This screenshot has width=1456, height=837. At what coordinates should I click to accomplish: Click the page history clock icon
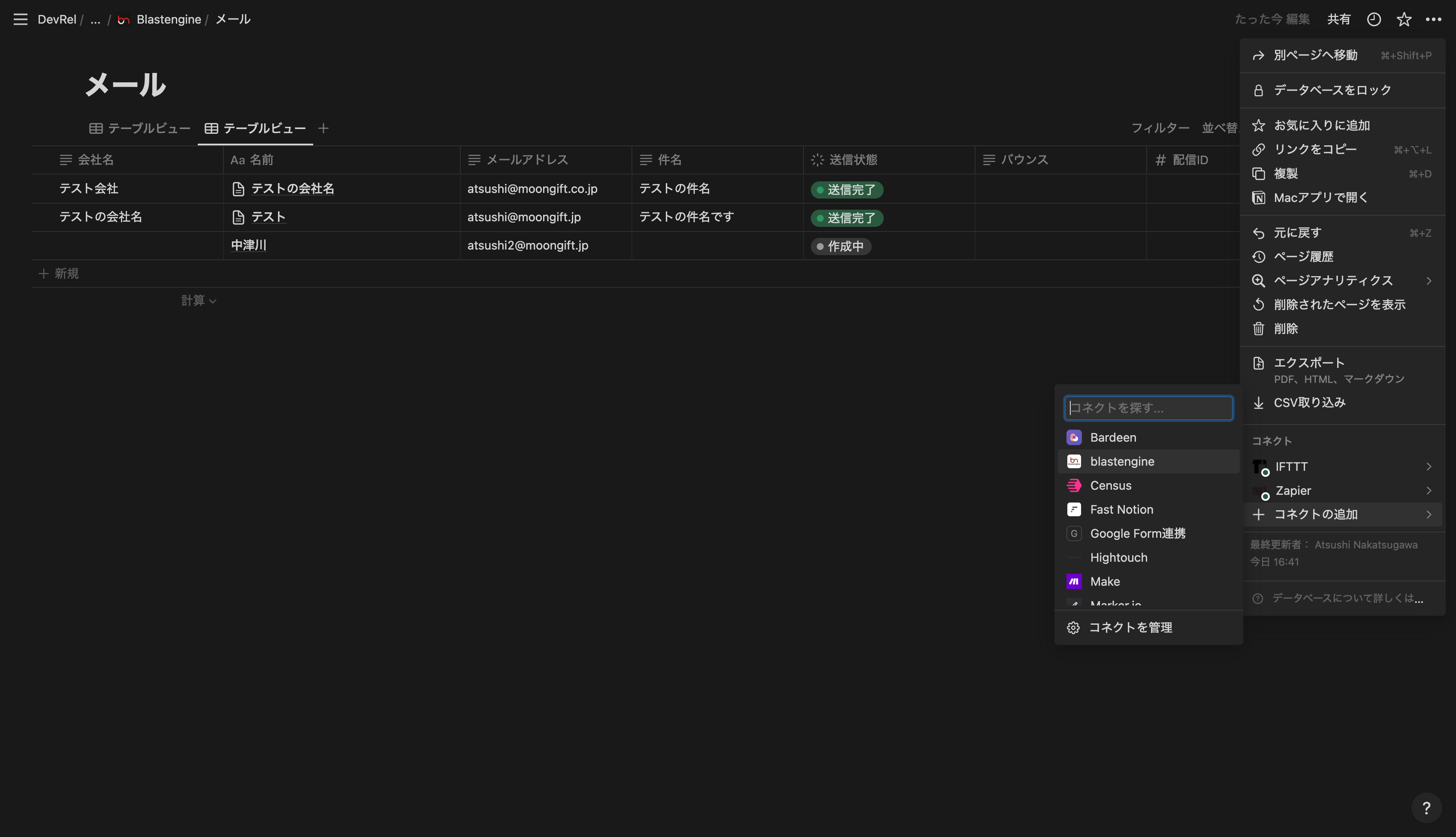click(1374, 19)
